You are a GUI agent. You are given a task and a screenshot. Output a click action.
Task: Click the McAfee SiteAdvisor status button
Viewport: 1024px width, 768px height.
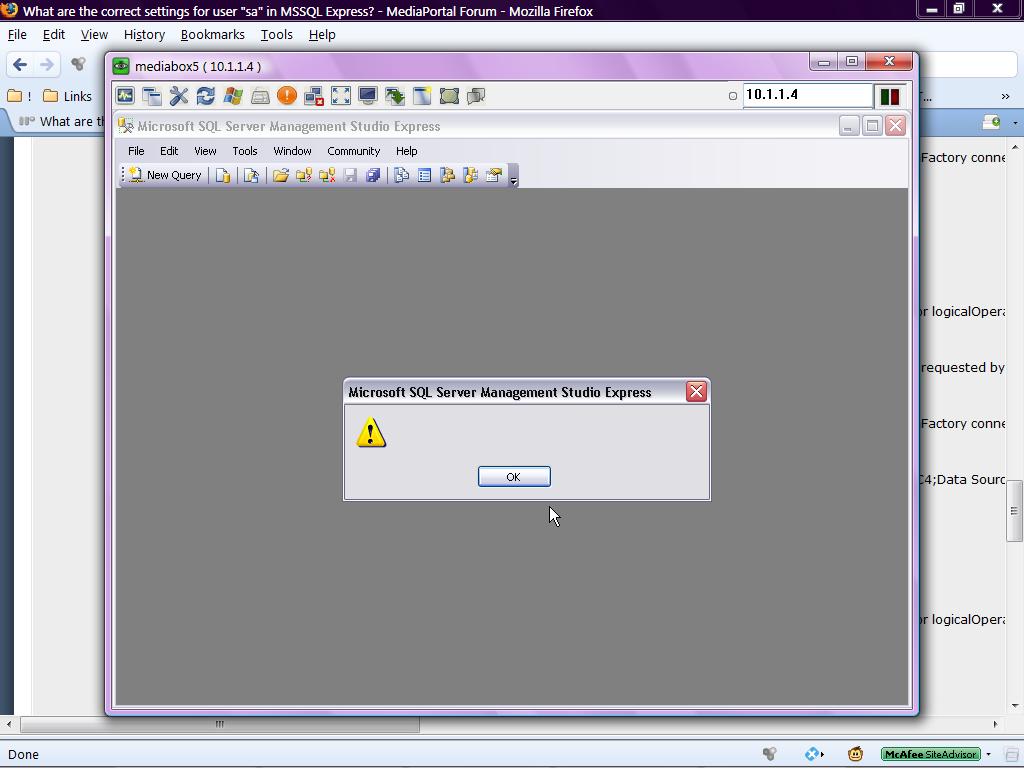[931, 754]
